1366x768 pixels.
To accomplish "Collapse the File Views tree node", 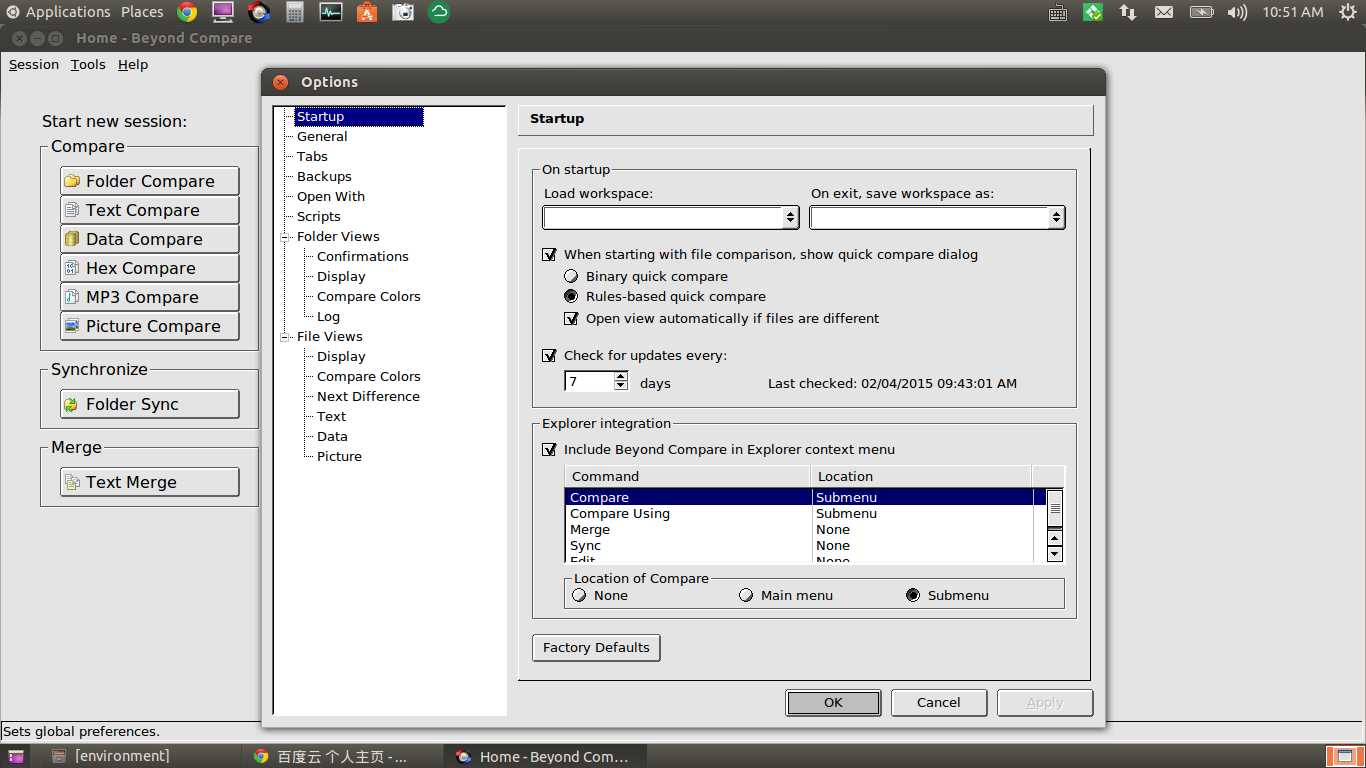I will [x=285, y=337].
